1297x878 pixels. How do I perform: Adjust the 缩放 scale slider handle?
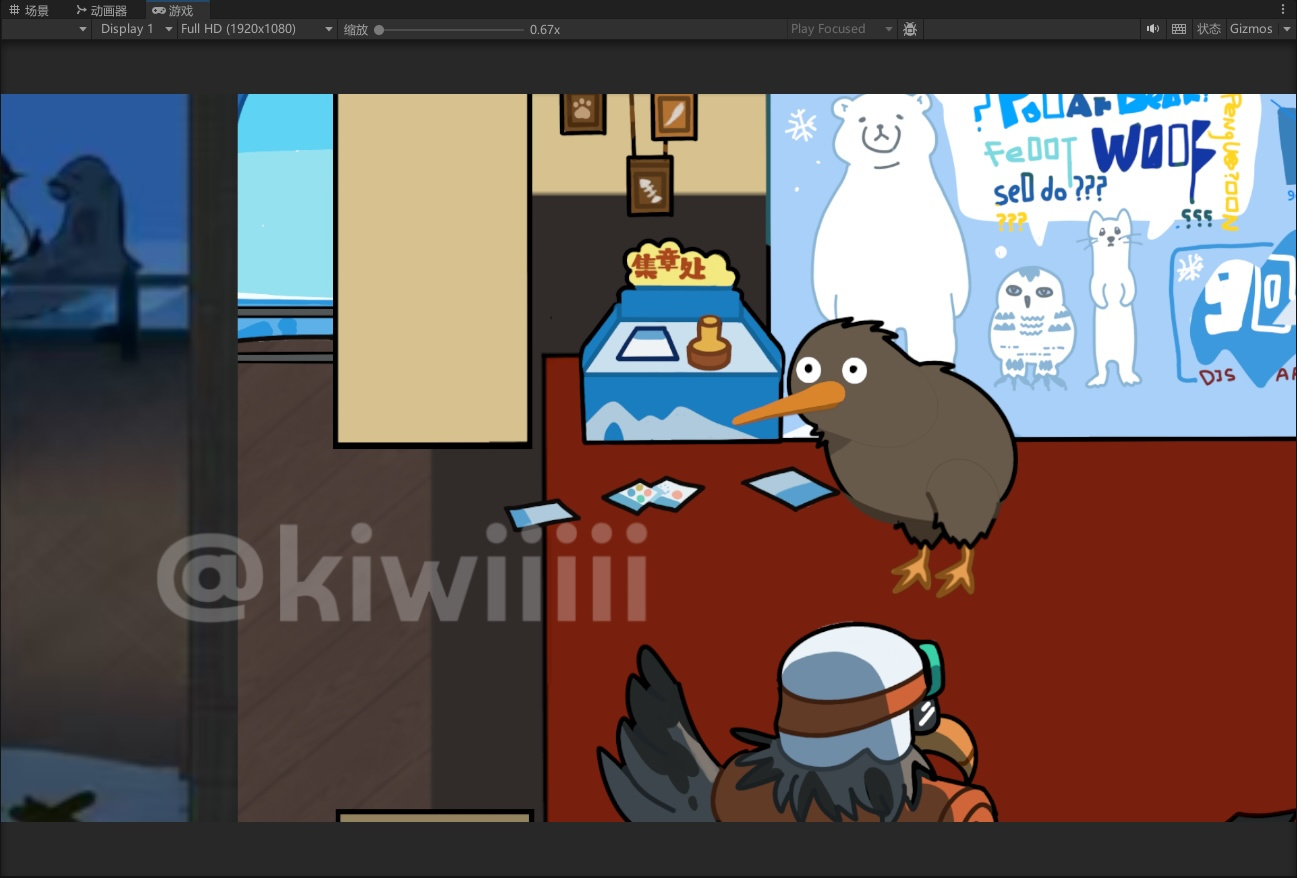pos(379,30)
